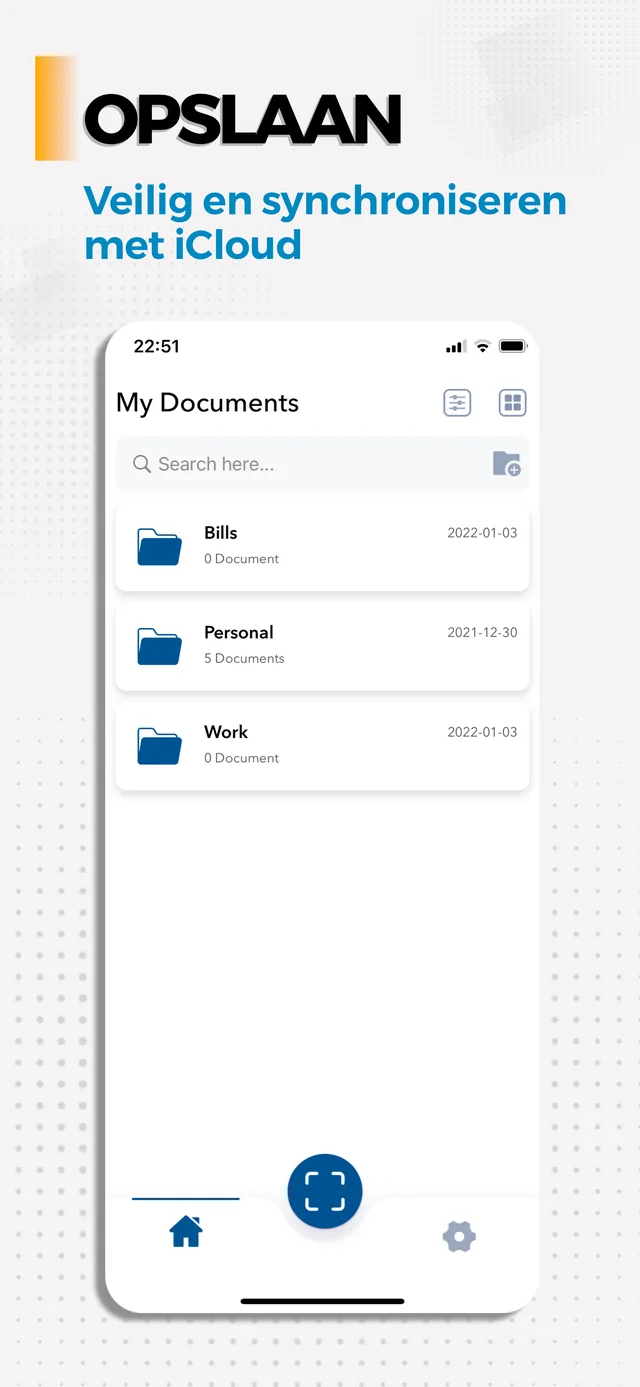Image resolution: width=640 pixels, height=1387 pixels.
Task: Select the Personal folder name
Action: point(239,632)
